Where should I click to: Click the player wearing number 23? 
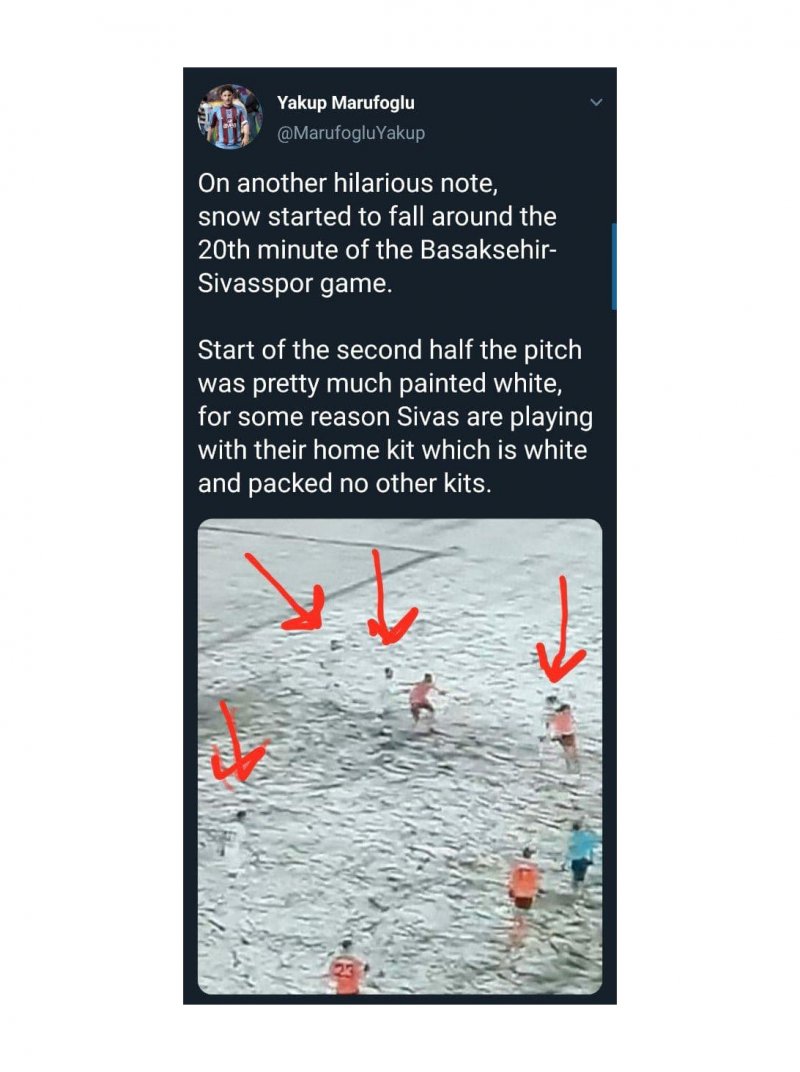347,967
